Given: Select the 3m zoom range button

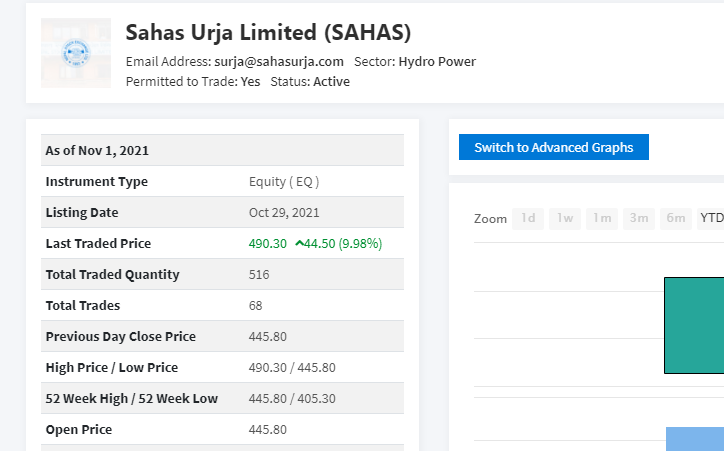Looking at the screenshot, I should click(x=639, y=218).
